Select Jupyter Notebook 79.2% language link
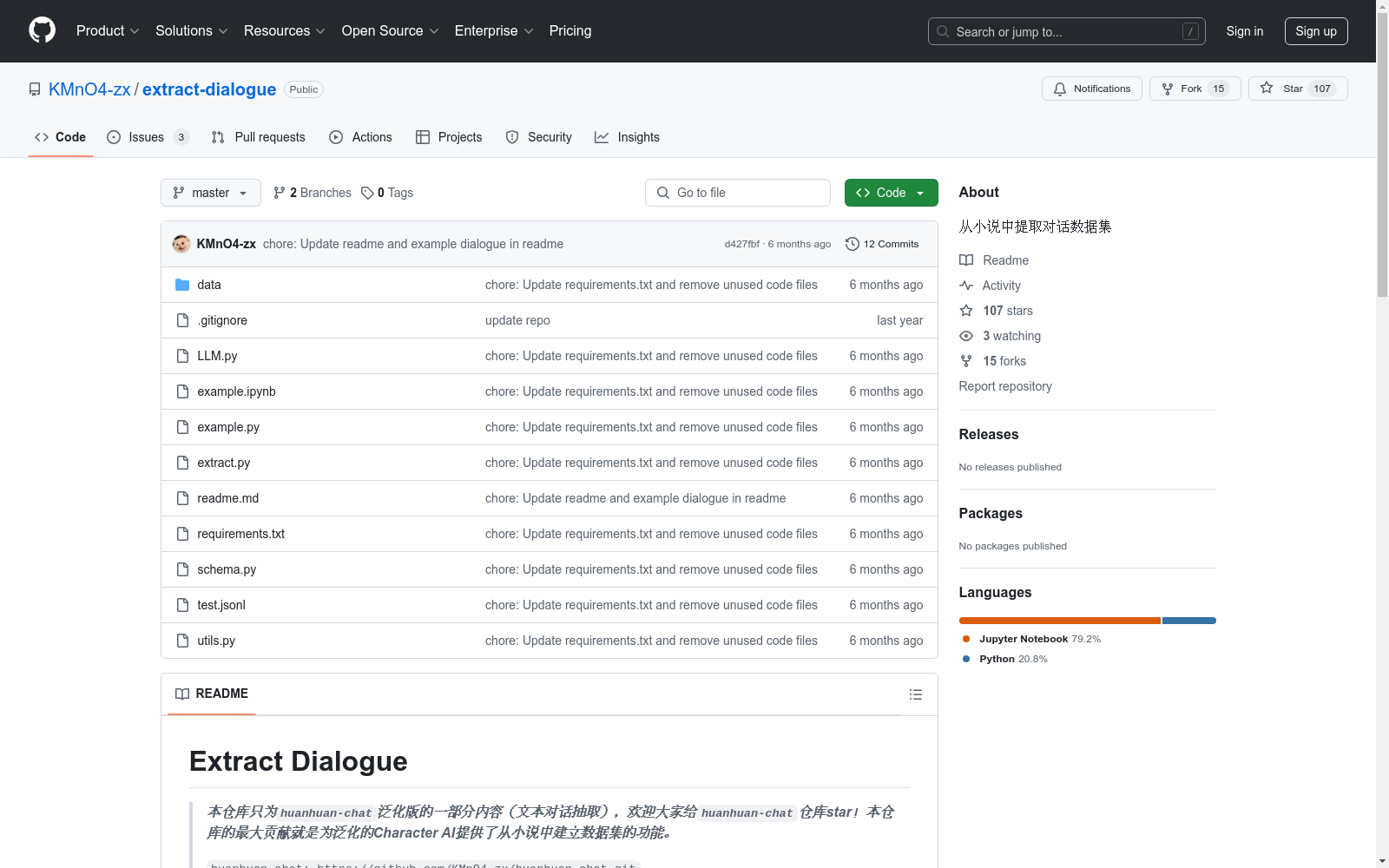 (1032, 639)
